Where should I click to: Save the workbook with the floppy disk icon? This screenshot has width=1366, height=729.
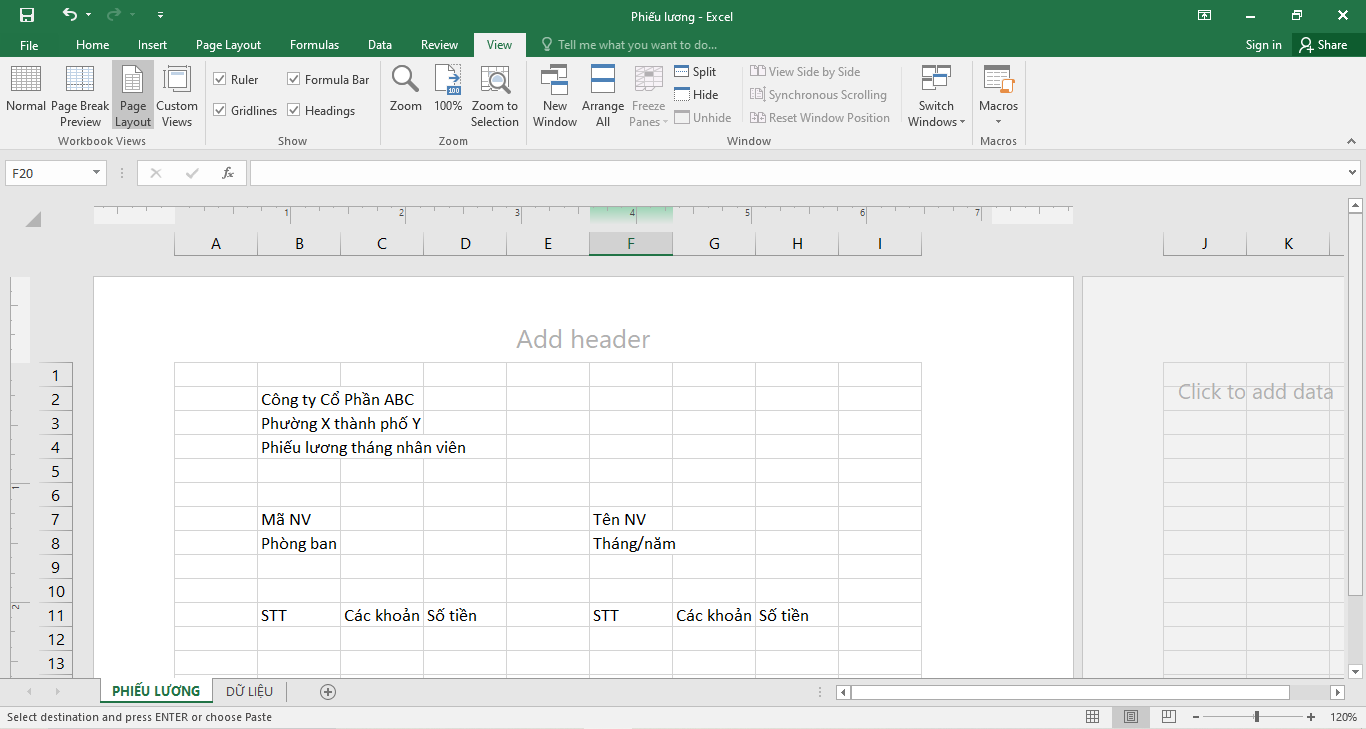tap(27, 15)
